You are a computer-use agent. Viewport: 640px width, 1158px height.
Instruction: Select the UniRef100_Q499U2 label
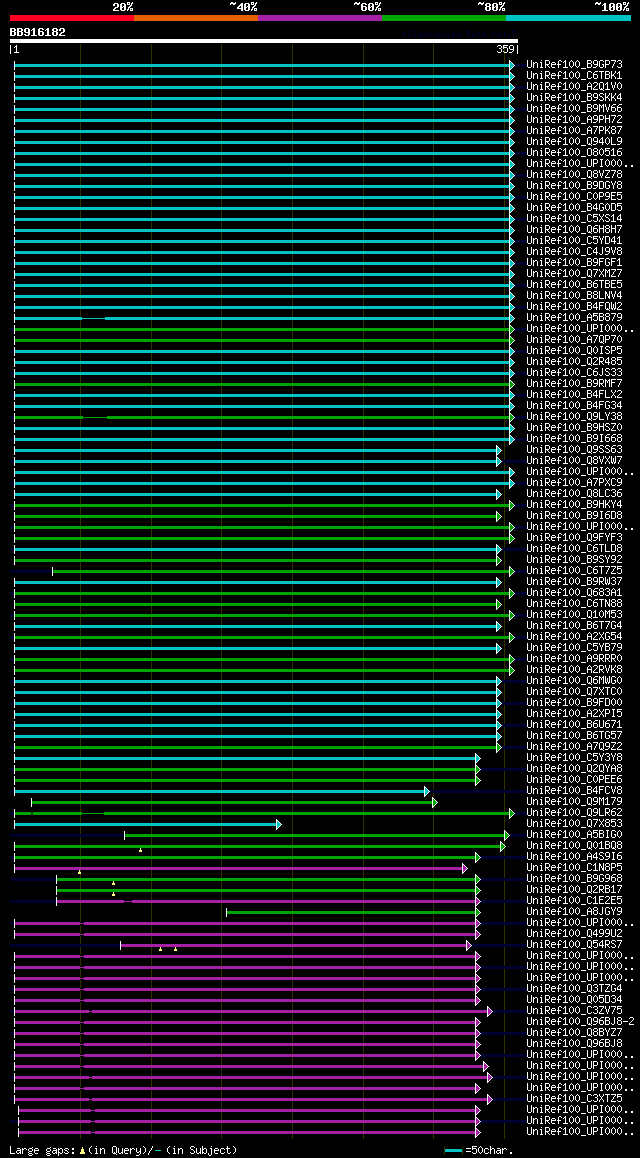(574, 933)
